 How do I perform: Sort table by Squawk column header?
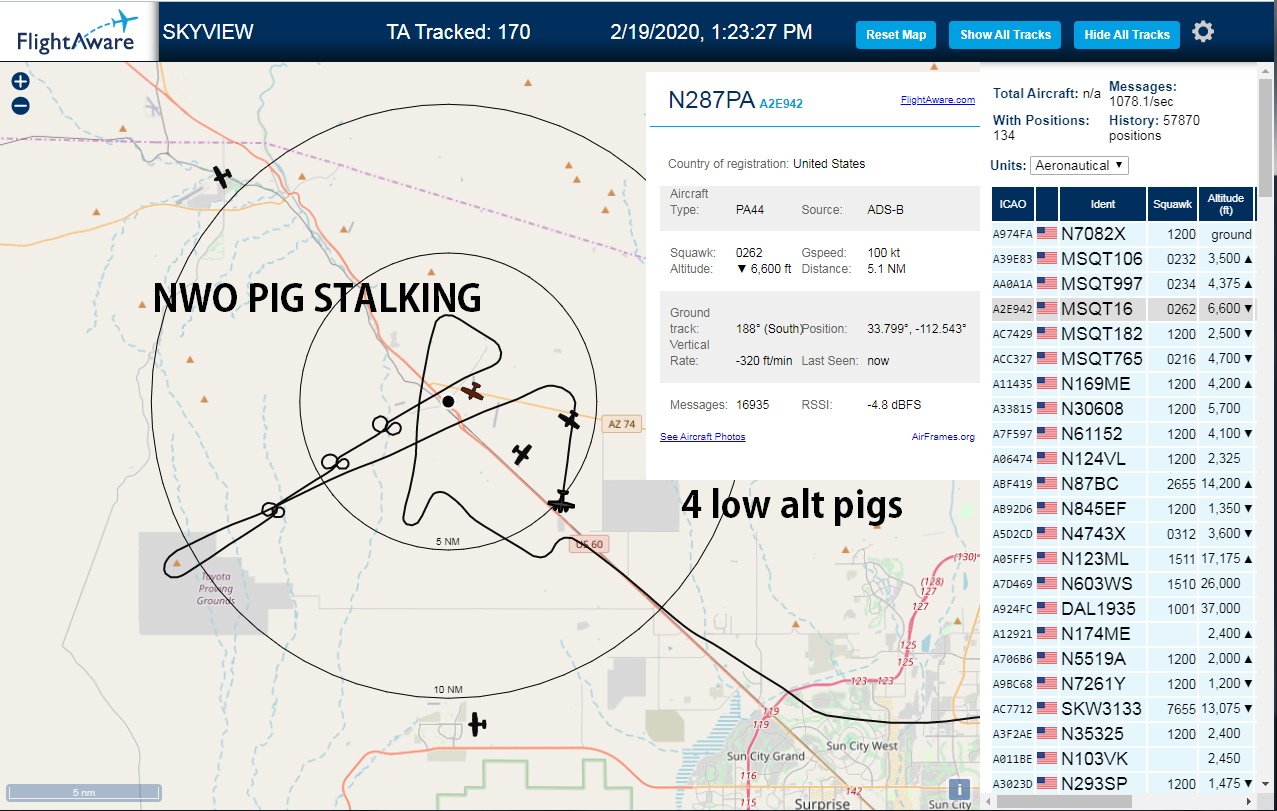1173,204
